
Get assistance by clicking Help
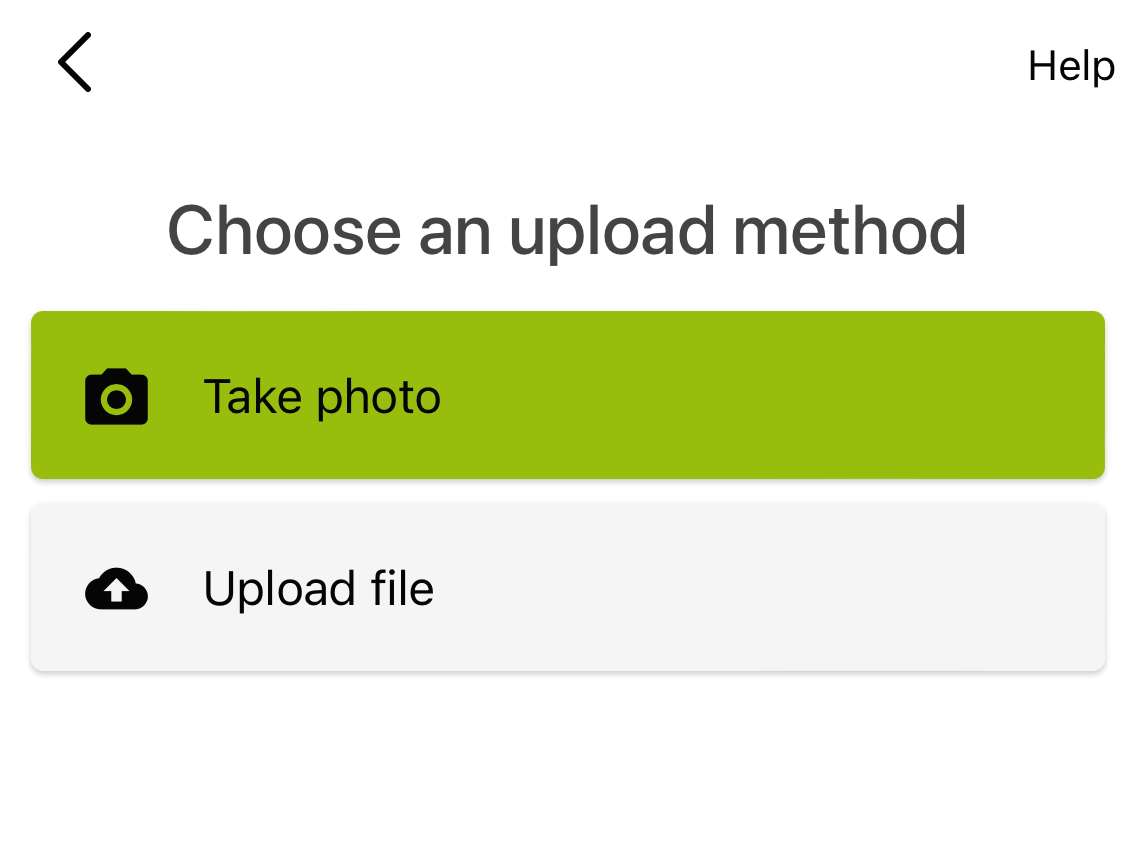click(1071, 66)
